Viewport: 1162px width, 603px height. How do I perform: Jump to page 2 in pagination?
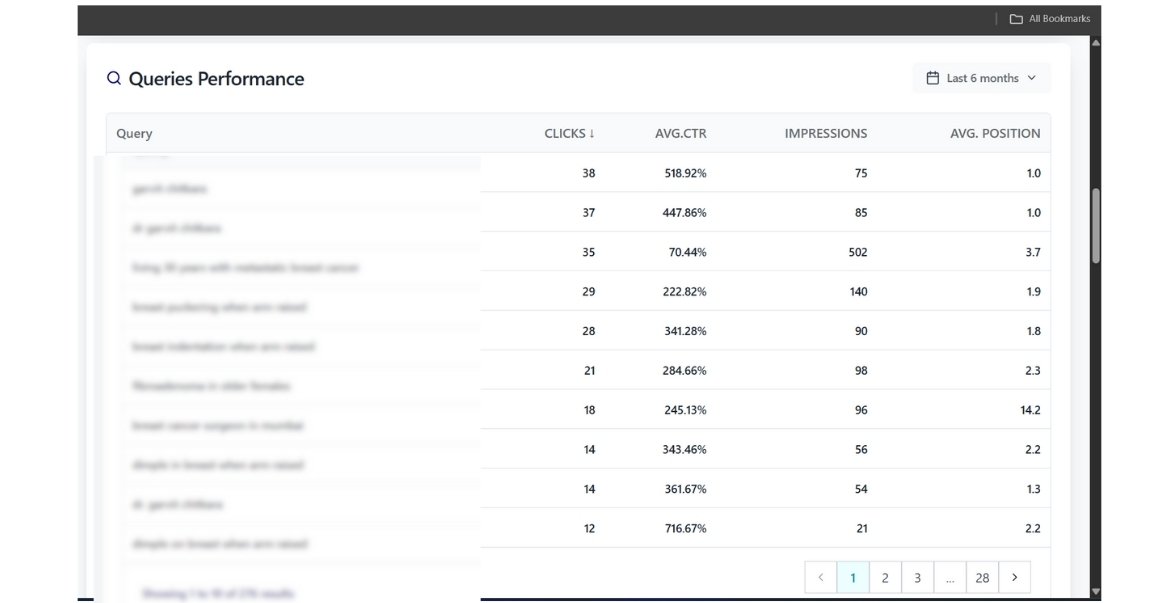pyautogui.click(x=885, y=577)
